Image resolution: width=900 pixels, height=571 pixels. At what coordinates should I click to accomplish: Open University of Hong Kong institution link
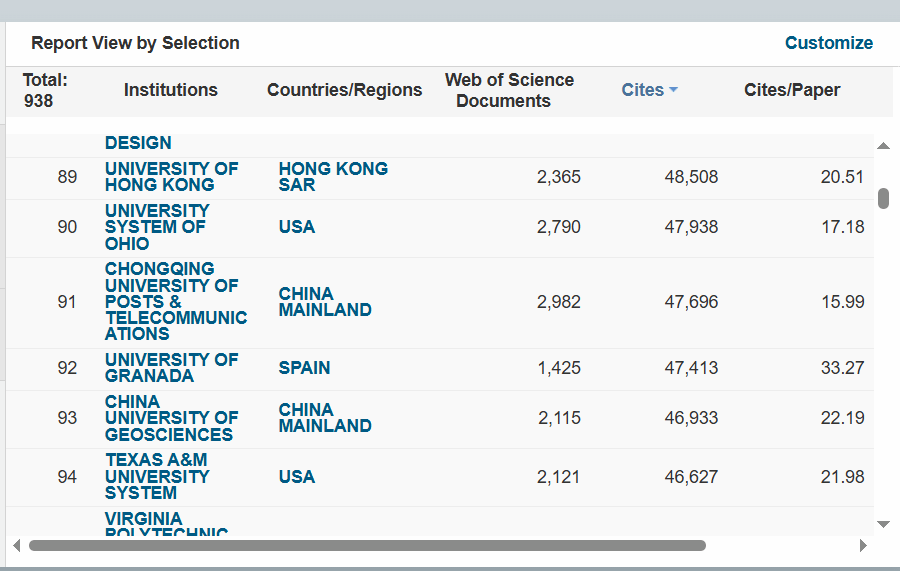pos(171,177)
